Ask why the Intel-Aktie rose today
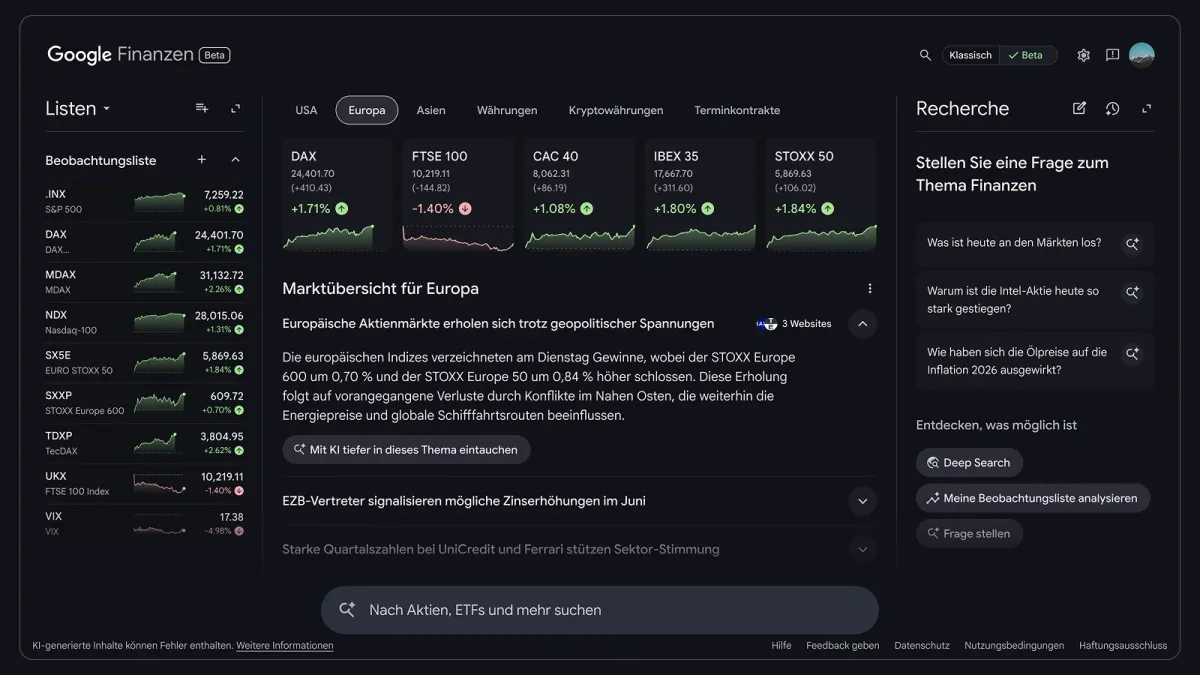Image resolution: width=1200 pixels, height=675 pixels. 1035,300
